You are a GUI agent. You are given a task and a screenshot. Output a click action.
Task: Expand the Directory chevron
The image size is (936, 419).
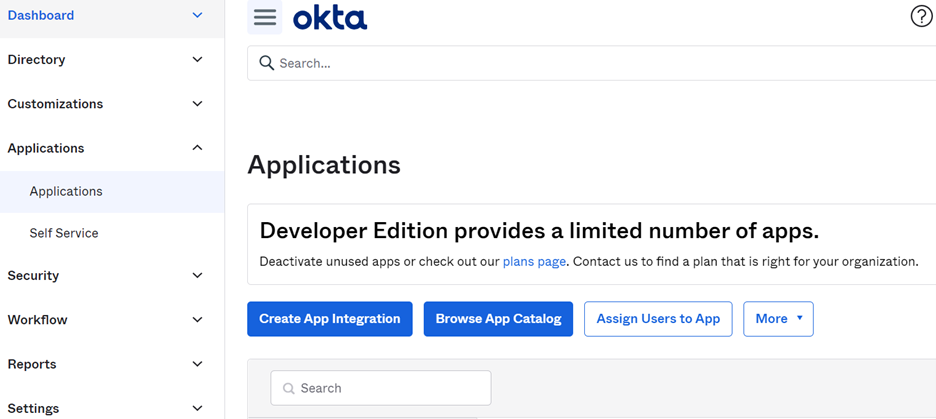coord(197,60)
